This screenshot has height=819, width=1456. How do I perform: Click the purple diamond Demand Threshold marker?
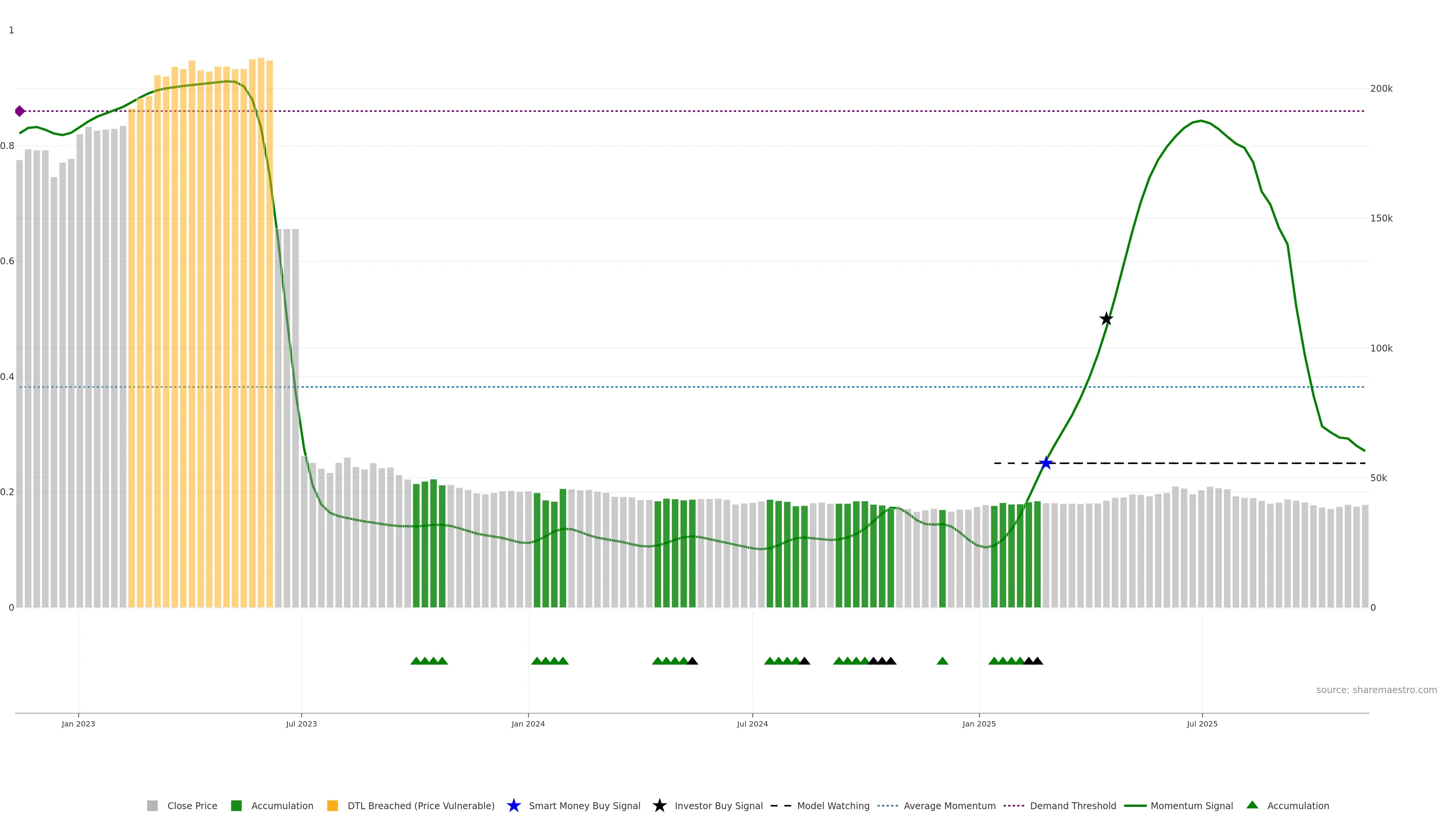[20, 111]
